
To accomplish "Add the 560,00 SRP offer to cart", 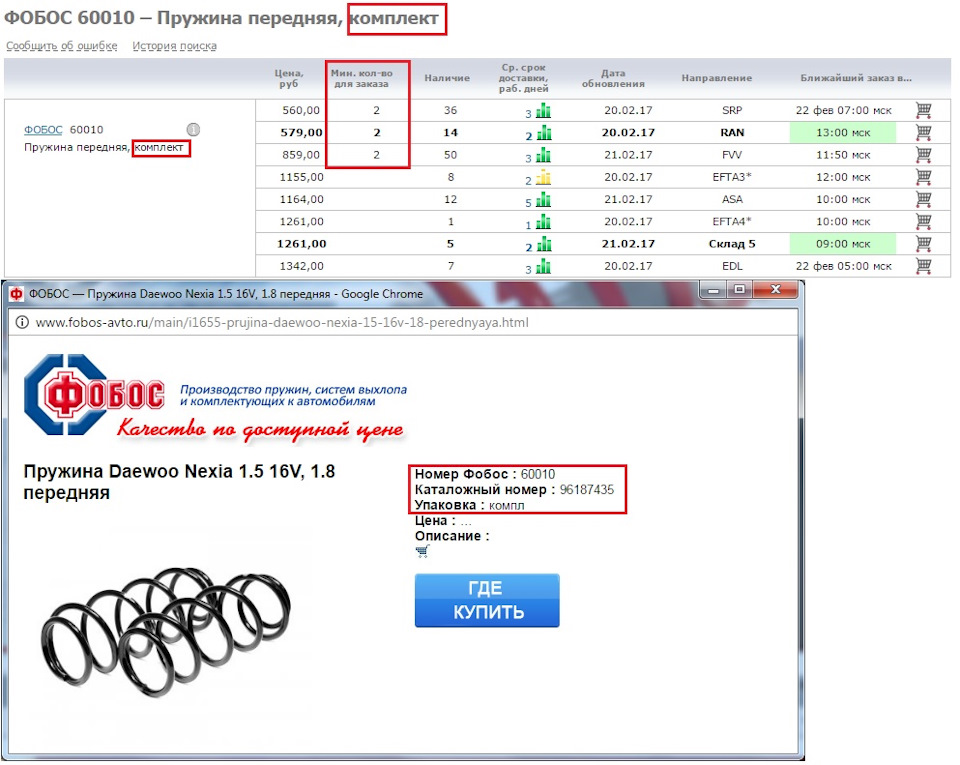I will [x=923, y=110].
